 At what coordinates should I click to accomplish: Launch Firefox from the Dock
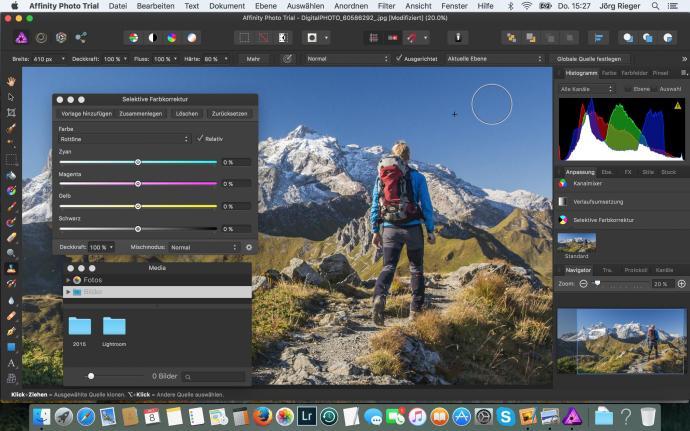pyautogui.click(x=262, y=416)
